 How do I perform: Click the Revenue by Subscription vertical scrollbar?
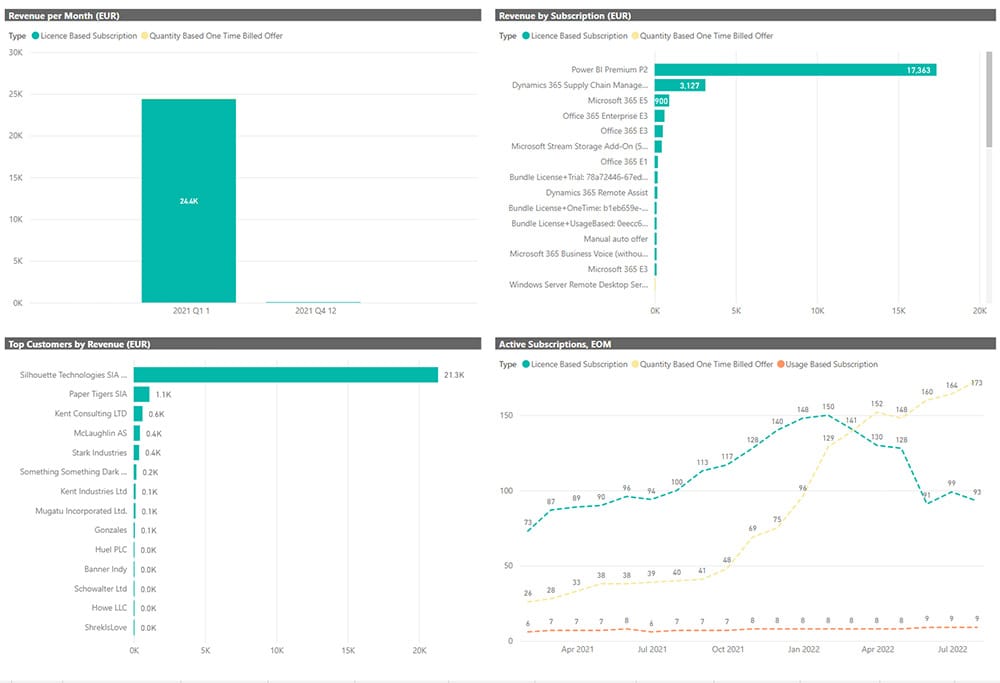coord(989,110)
